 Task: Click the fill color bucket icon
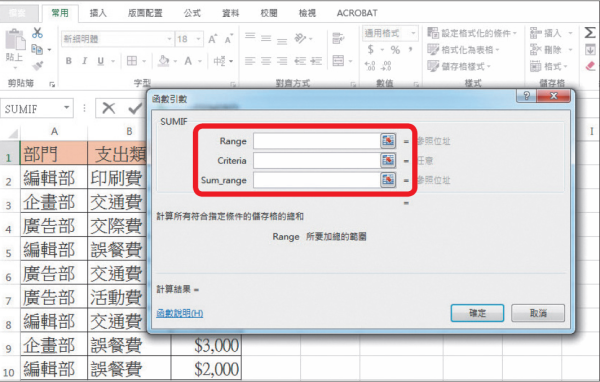click(163, 60)
